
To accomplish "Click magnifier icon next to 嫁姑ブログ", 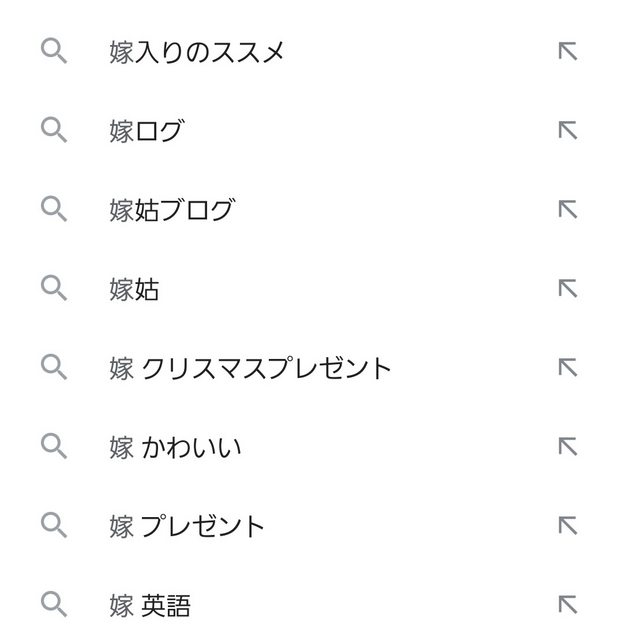I will (x=54, y=209).
